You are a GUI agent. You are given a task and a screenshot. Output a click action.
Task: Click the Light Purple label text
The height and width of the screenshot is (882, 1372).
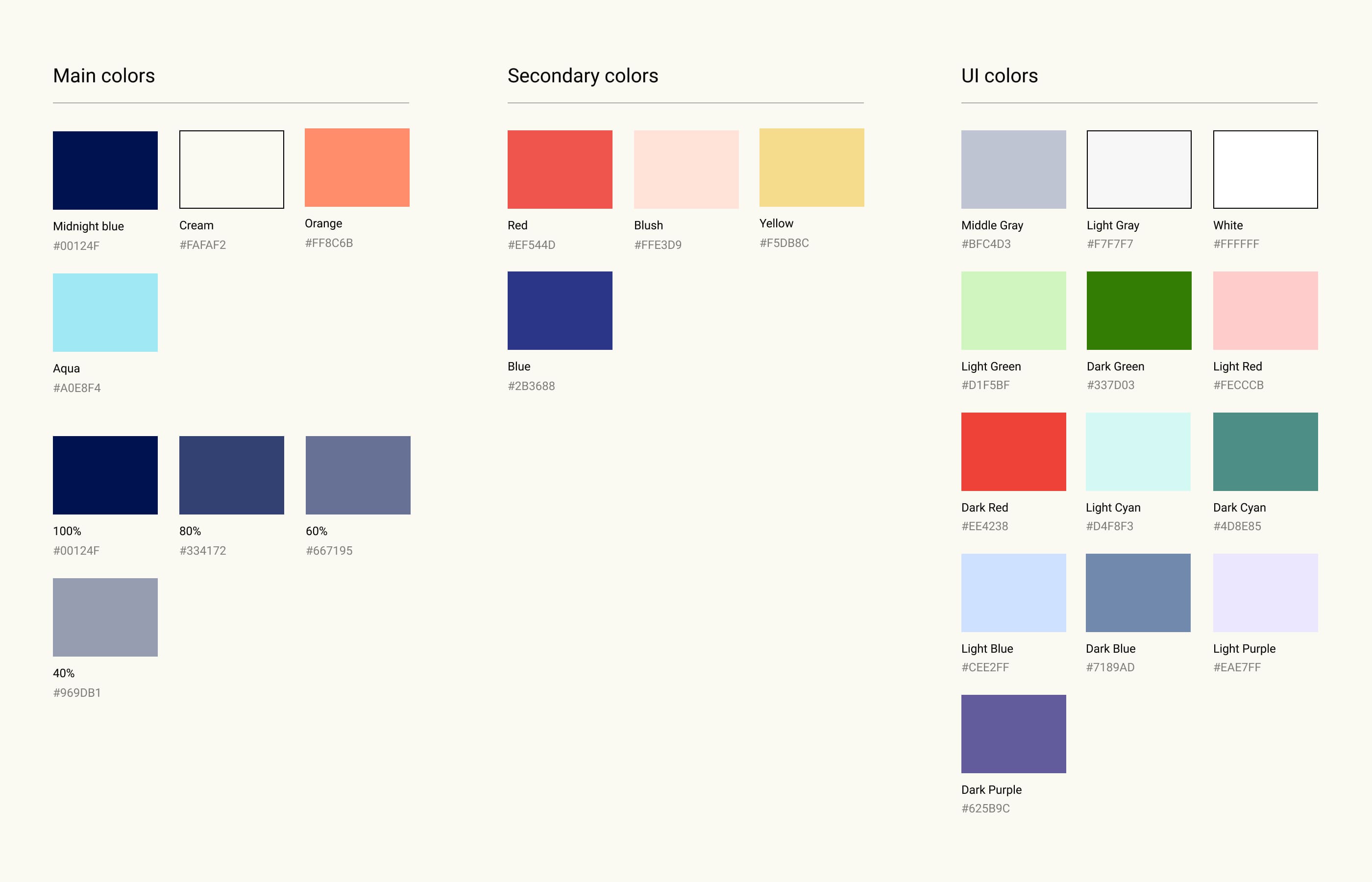(x=1244, y=648)
